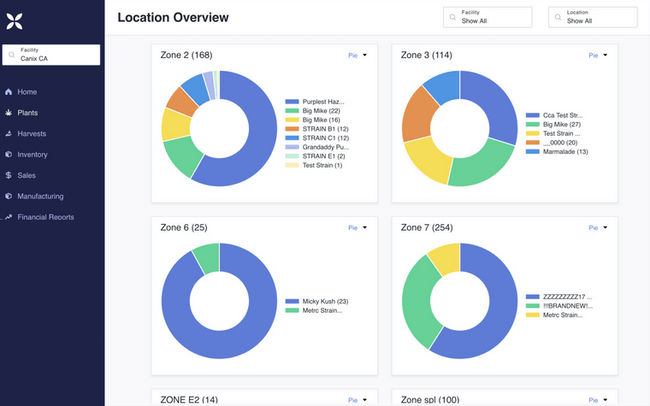Click the Financial Reports trend icon

[8, 217]
